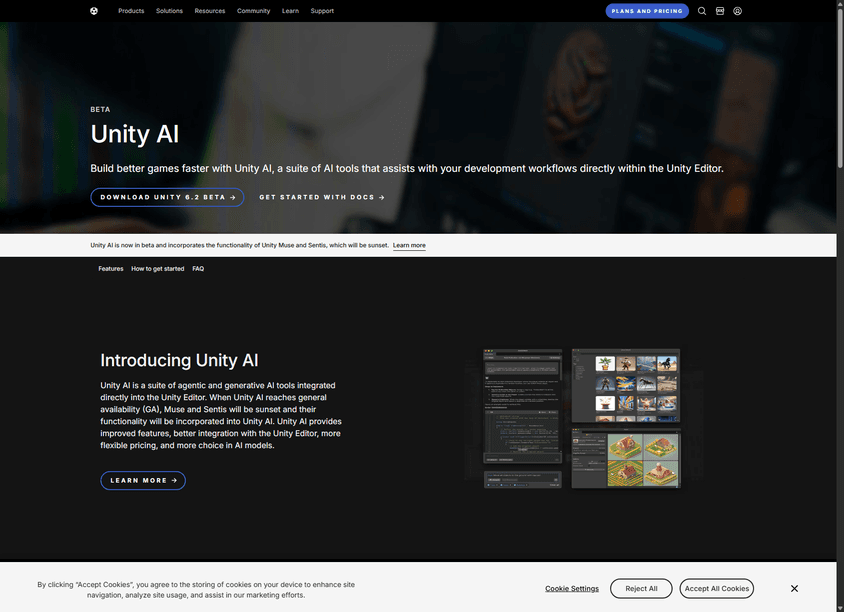The width and height of the screenshot is (844, 612).
Task: Click Download Unity 6.2 Beta button
Action: pos(167,197)
